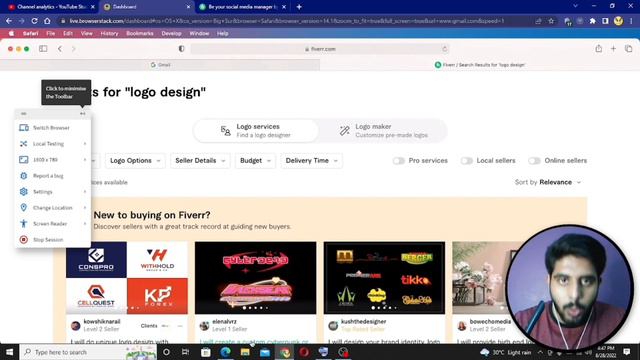Open the Safari menu in the menu bar
Screen dimensions: 640x360
(x=31, y=33)
